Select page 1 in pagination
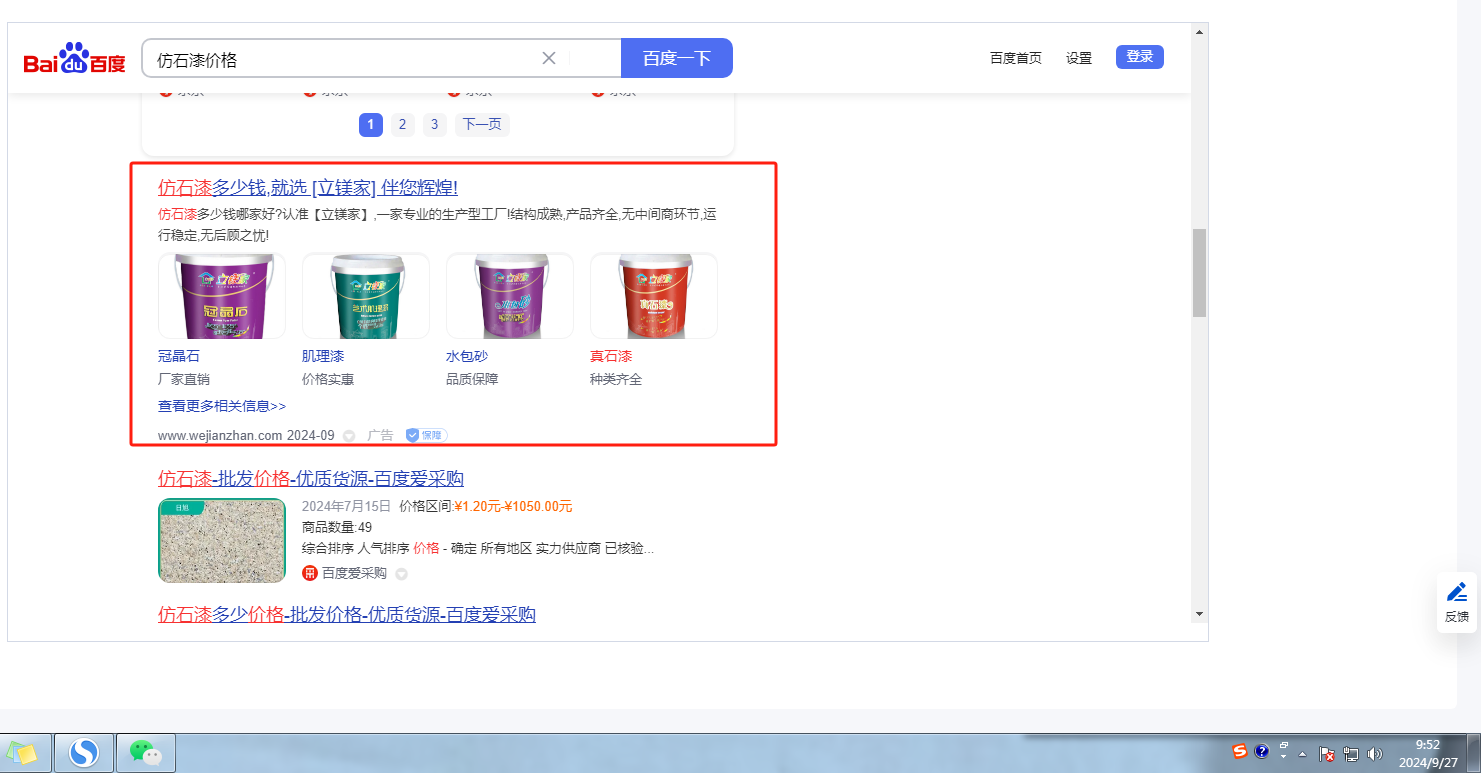 tap(370, 125)
